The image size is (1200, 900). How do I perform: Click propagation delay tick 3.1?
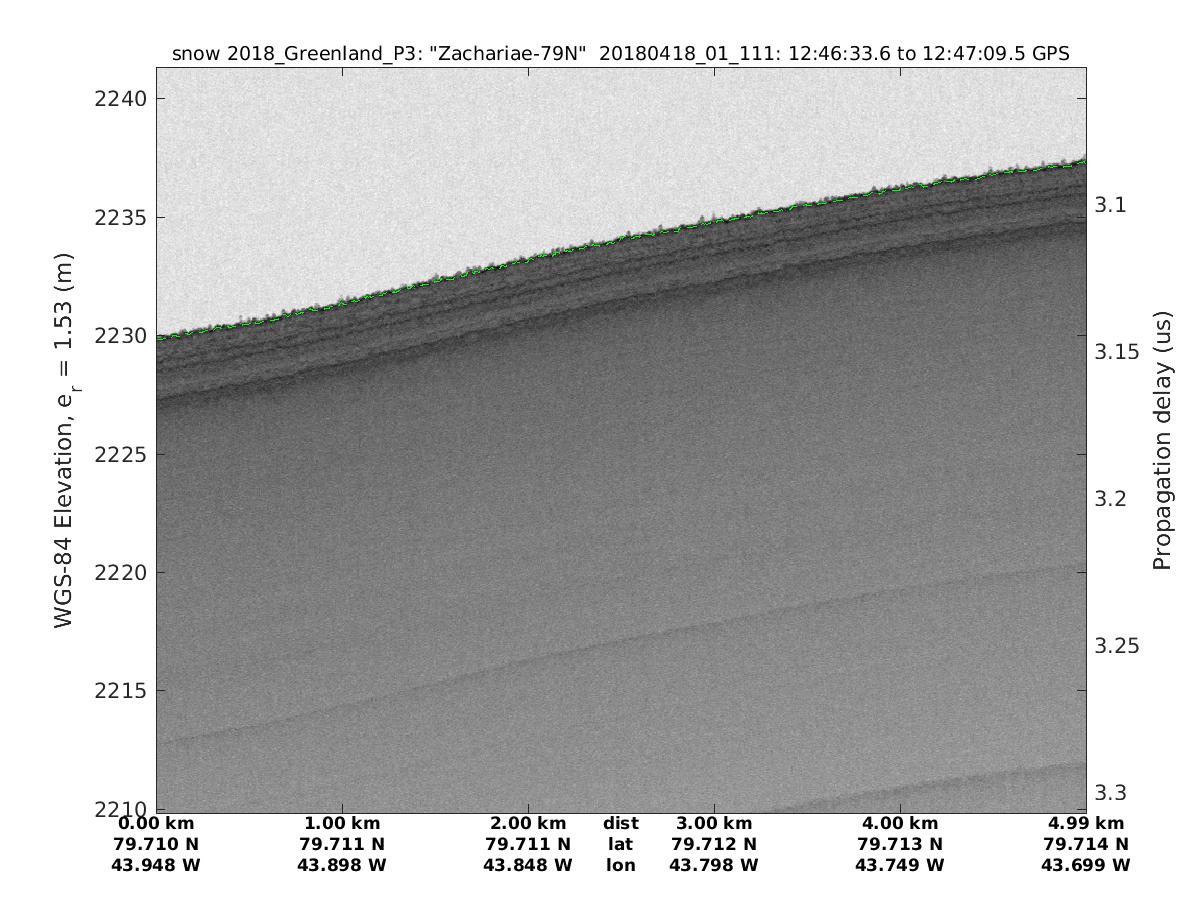1110,205
